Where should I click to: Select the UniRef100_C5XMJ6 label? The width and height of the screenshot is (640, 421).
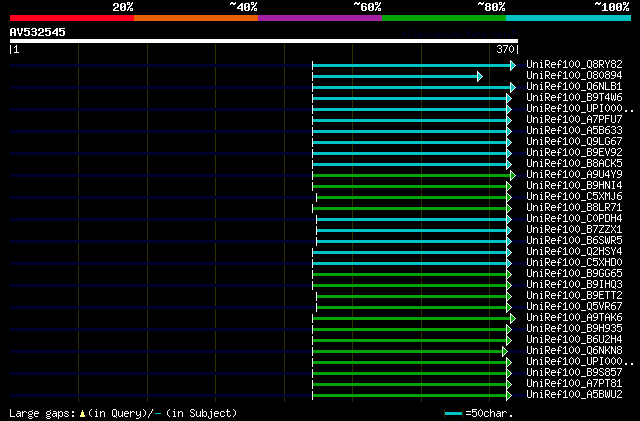[574, 197]
